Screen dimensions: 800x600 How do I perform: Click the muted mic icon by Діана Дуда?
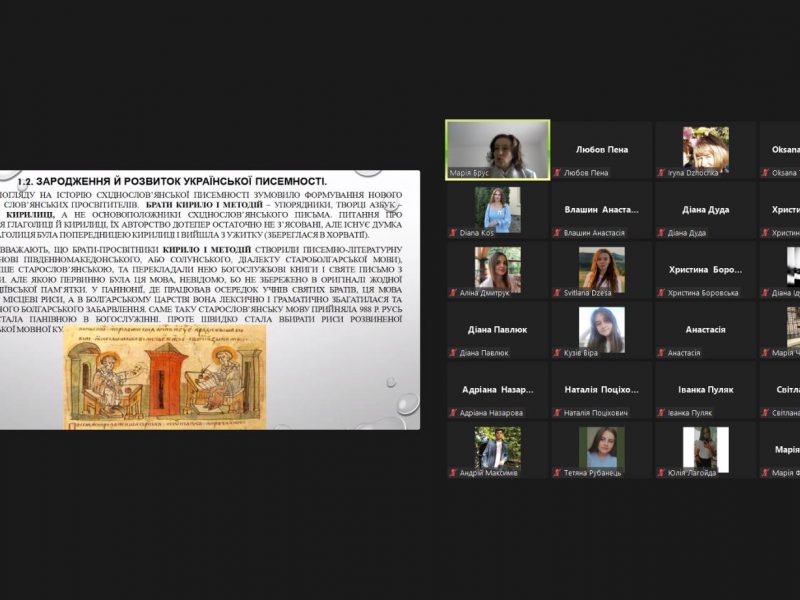(661, 233)
